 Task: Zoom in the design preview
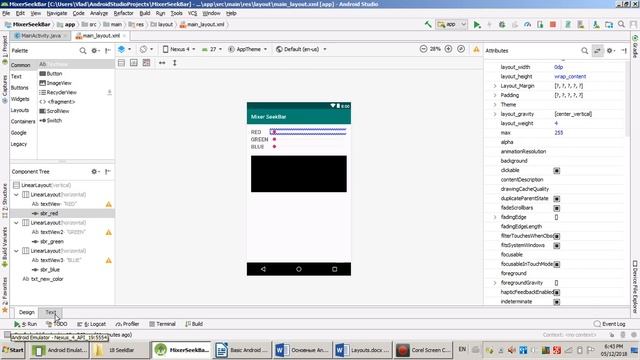pyautogui.click(x=448, y=49)
